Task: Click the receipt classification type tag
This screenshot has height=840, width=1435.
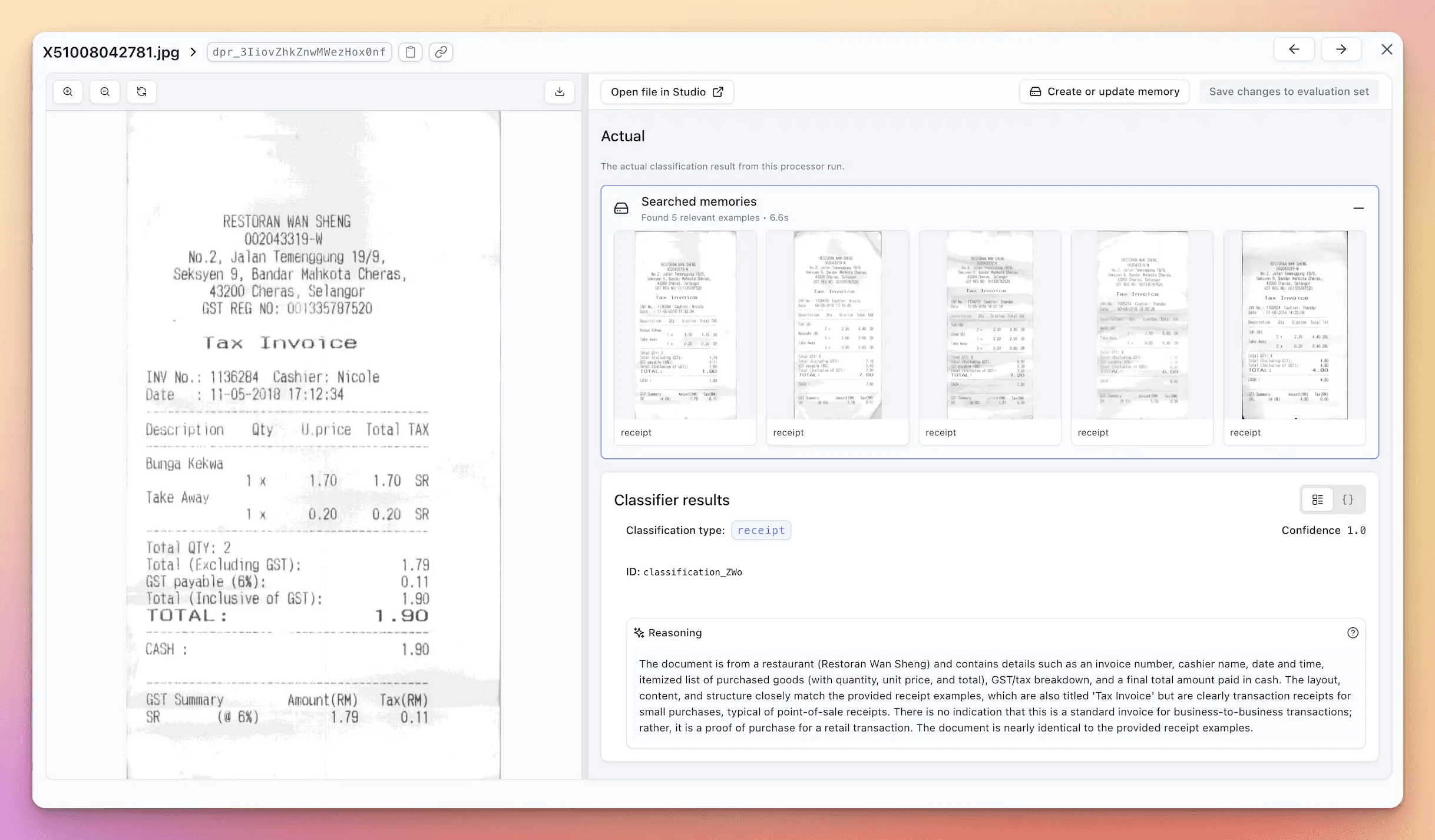Action: pos(761,530)
